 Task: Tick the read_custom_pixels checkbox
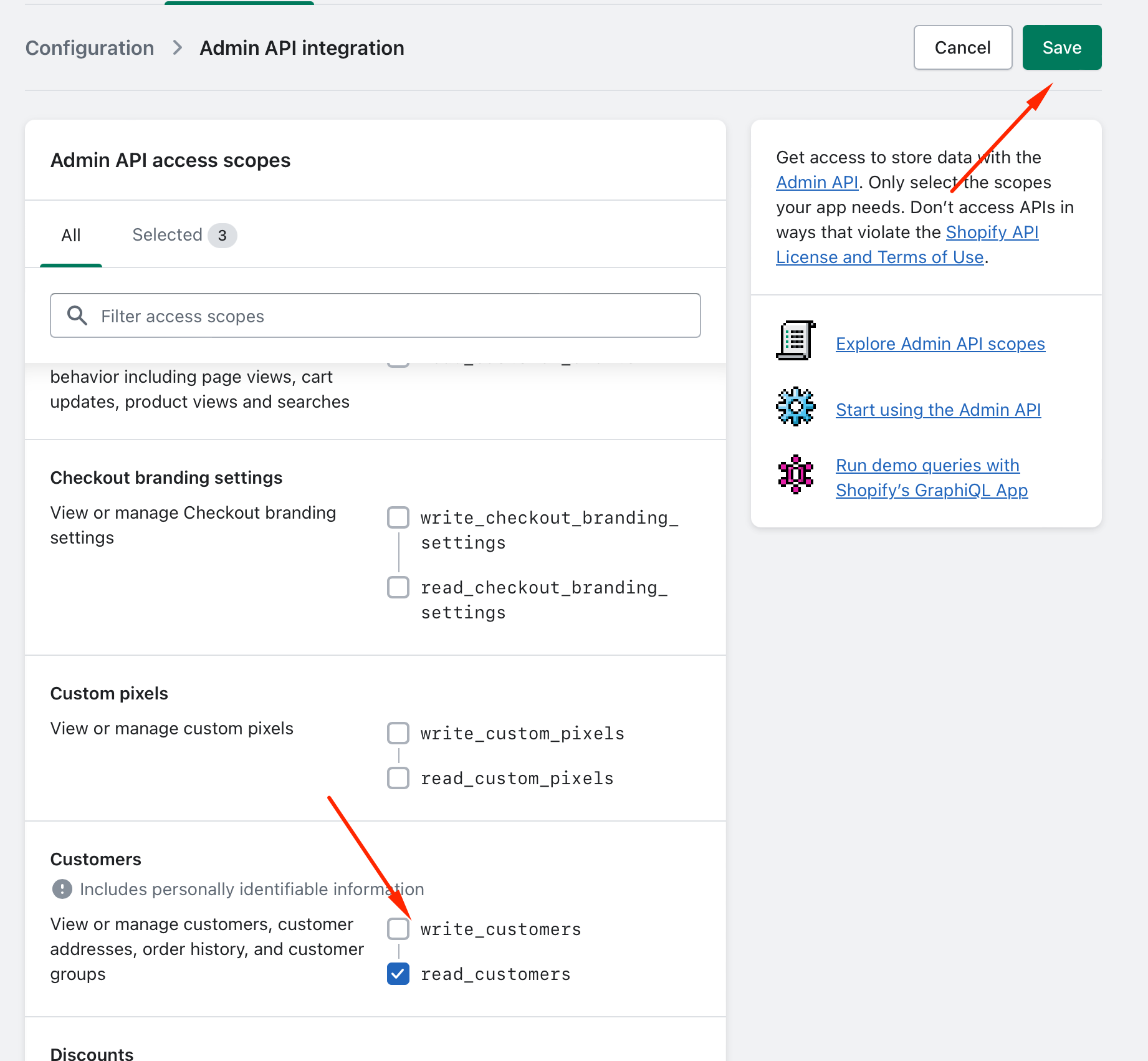(x=398, y=778)
